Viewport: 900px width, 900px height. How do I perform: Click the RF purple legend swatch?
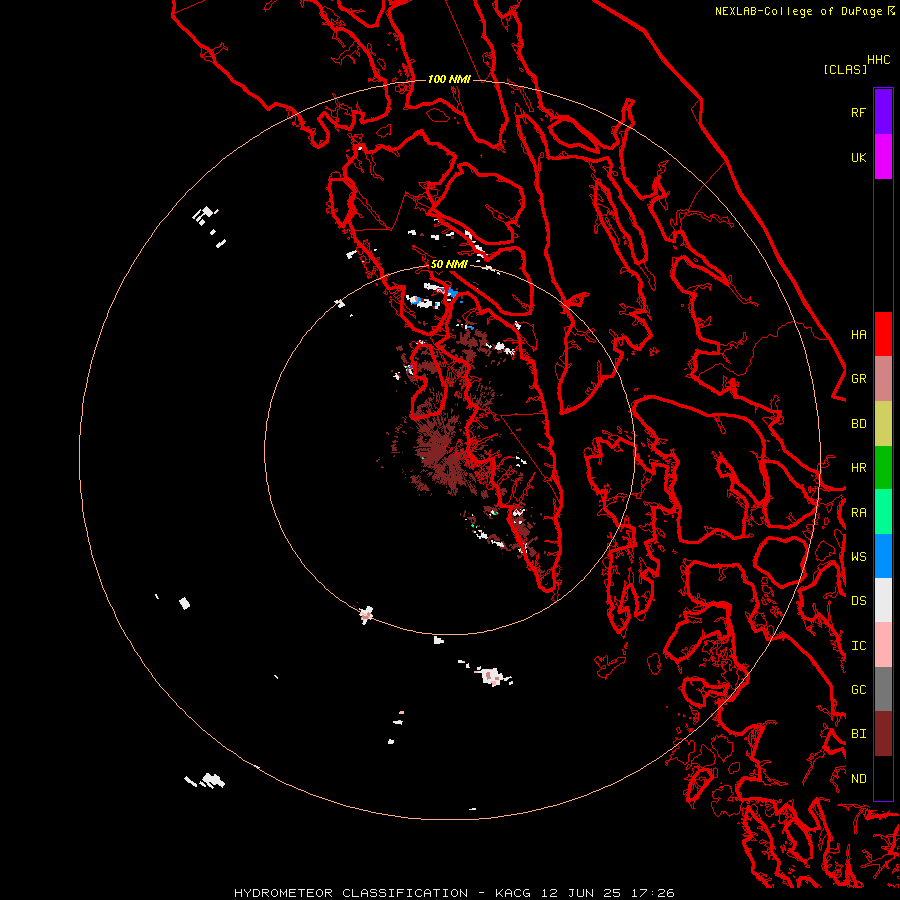tap(883, 112)
